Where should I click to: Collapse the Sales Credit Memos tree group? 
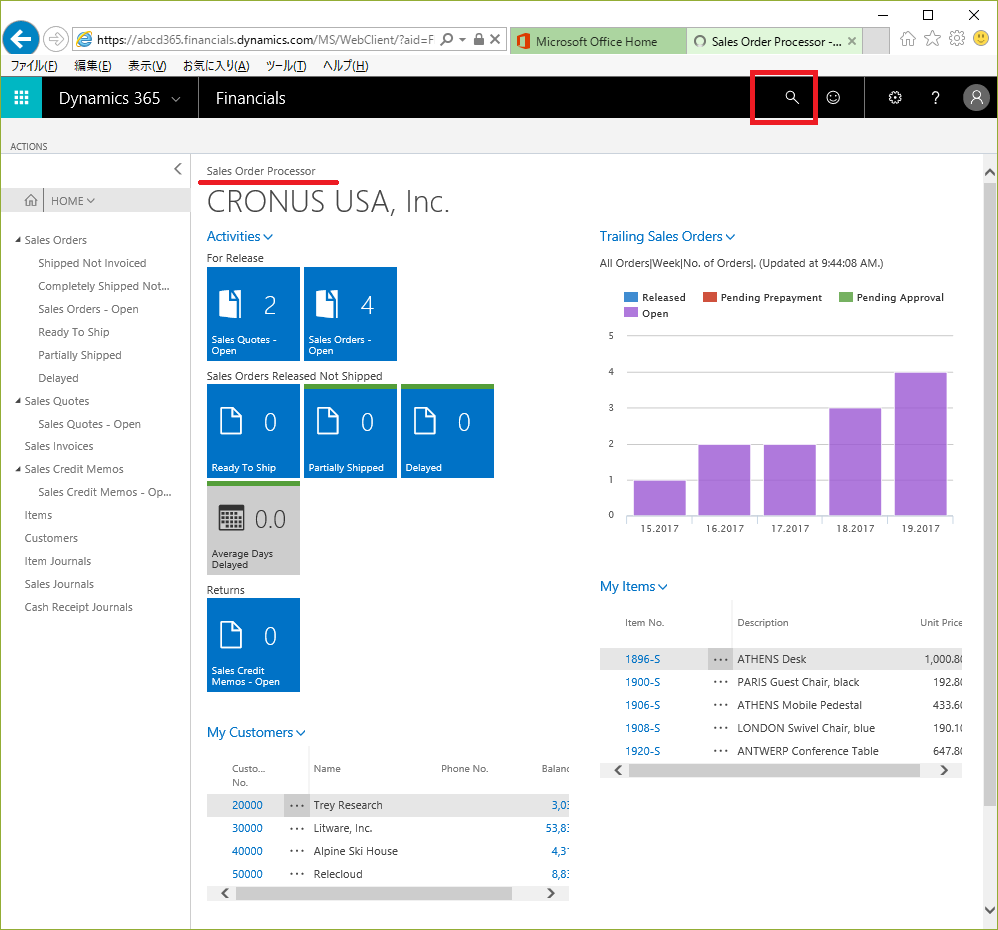[x=18, y=469]
